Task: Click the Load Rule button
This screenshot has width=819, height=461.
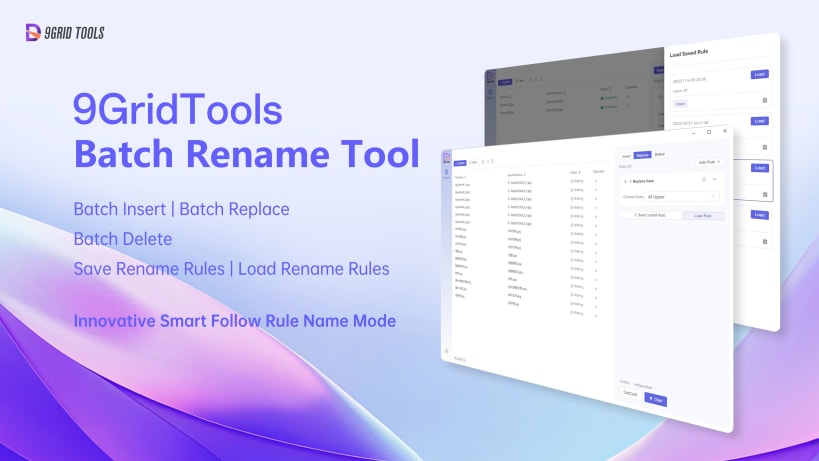Action: [x=703, y=216]
